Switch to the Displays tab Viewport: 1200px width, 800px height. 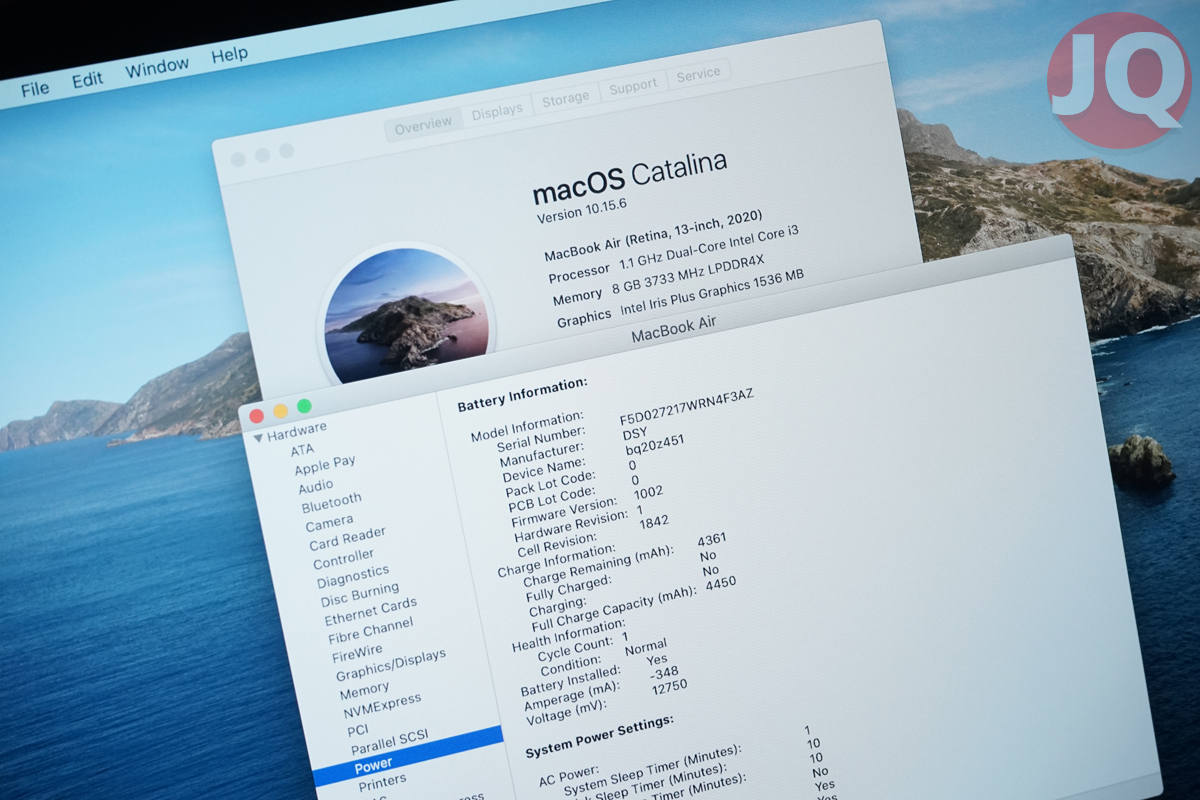(497, 112)
